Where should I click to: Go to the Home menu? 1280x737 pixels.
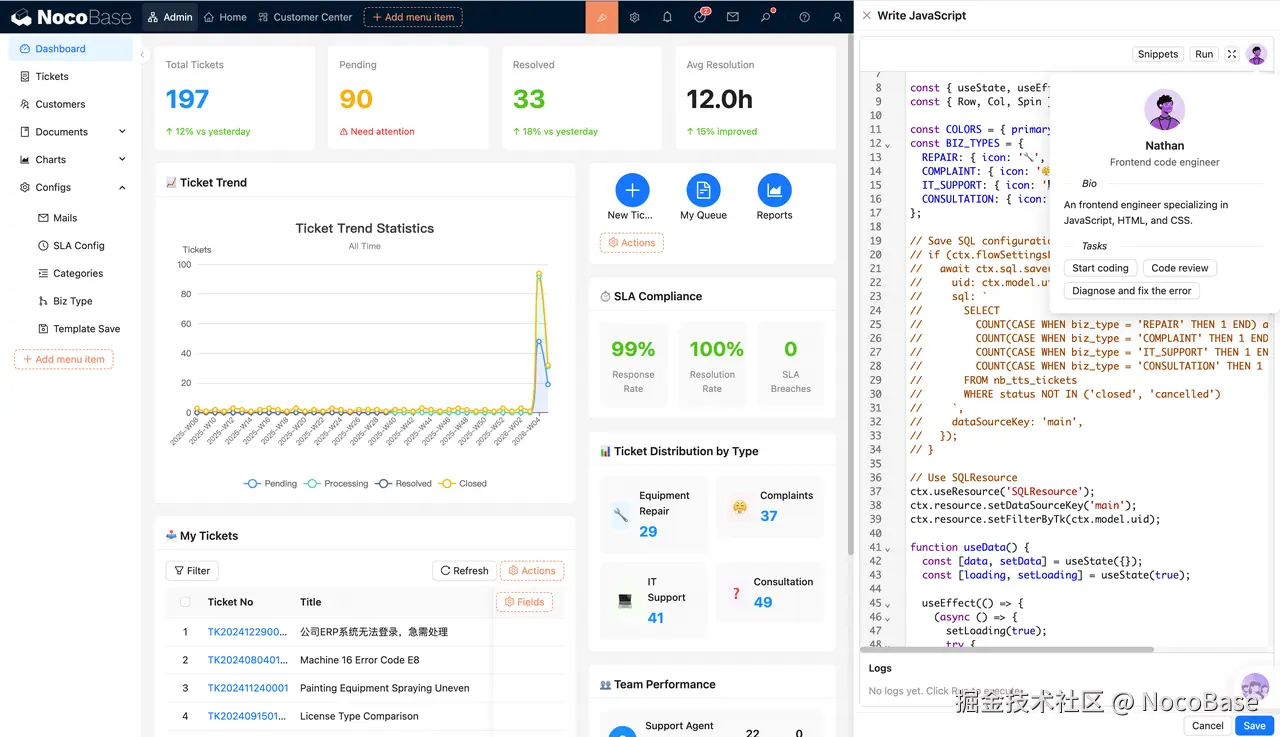(225, 17)
